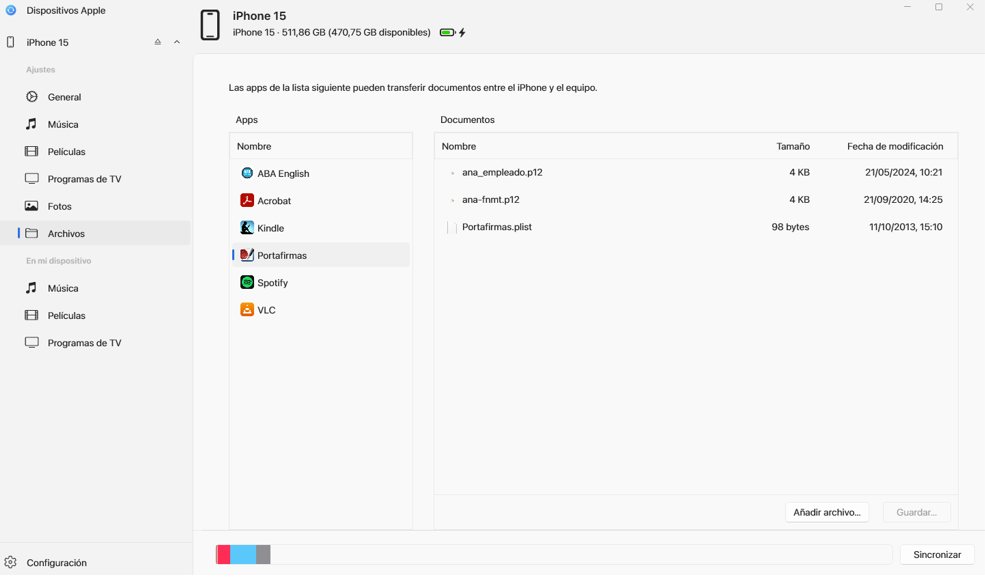Open the Fotos sidebar icon
985x577 pixels.
point(31,206)
